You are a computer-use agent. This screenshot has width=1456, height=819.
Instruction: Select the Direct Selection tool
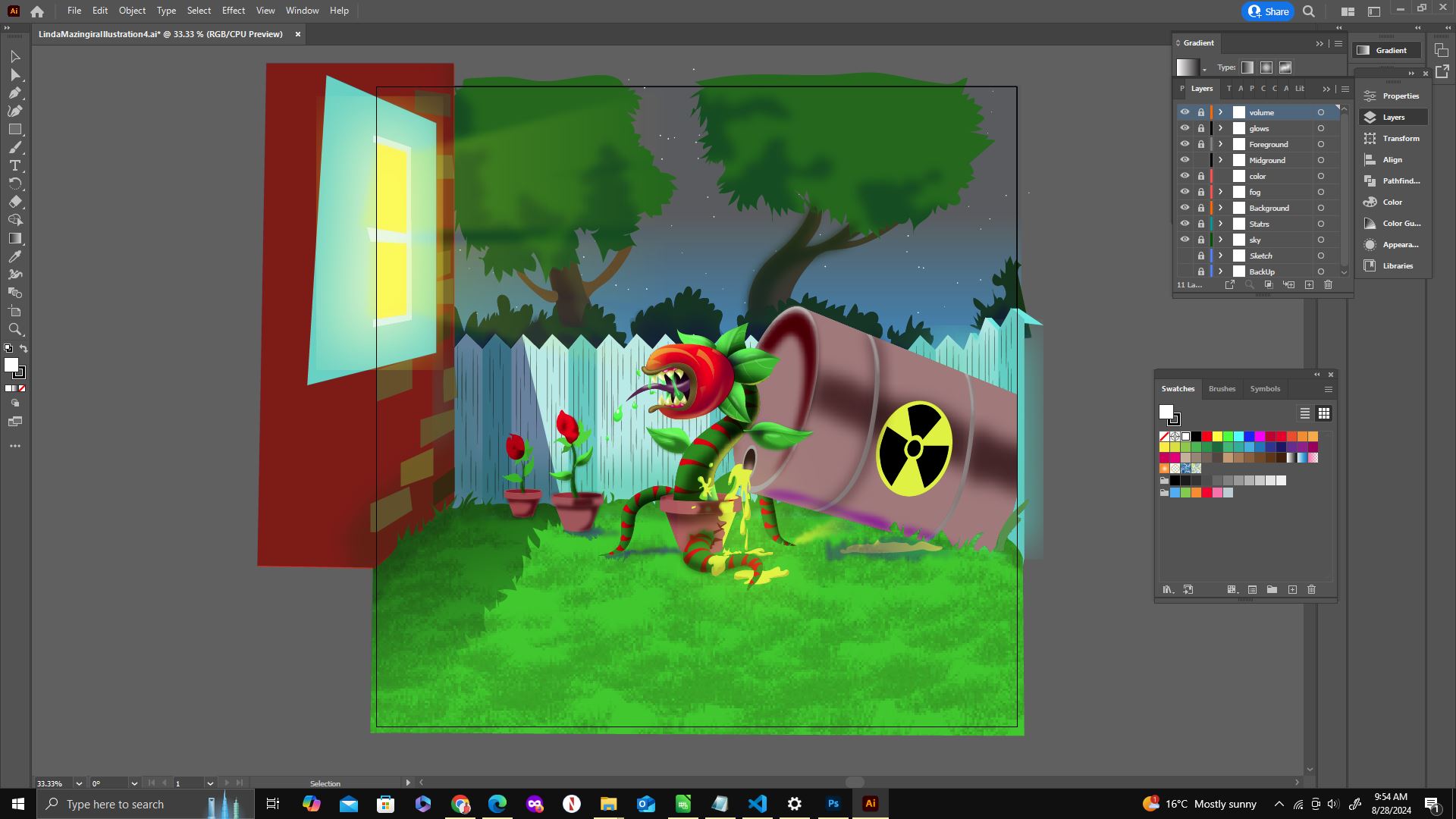14,75
